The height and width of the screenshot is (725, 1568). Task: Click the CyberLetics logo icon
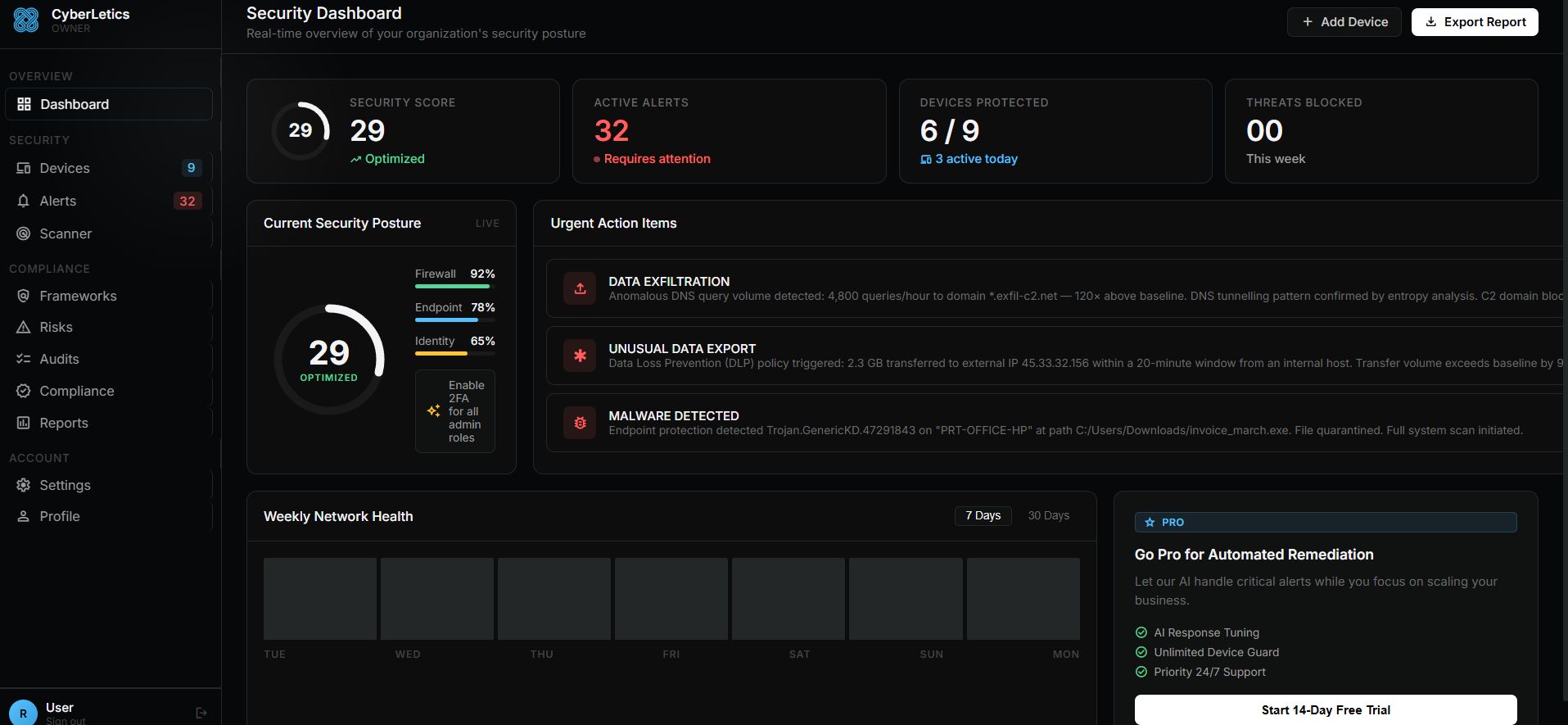point(26,20)
